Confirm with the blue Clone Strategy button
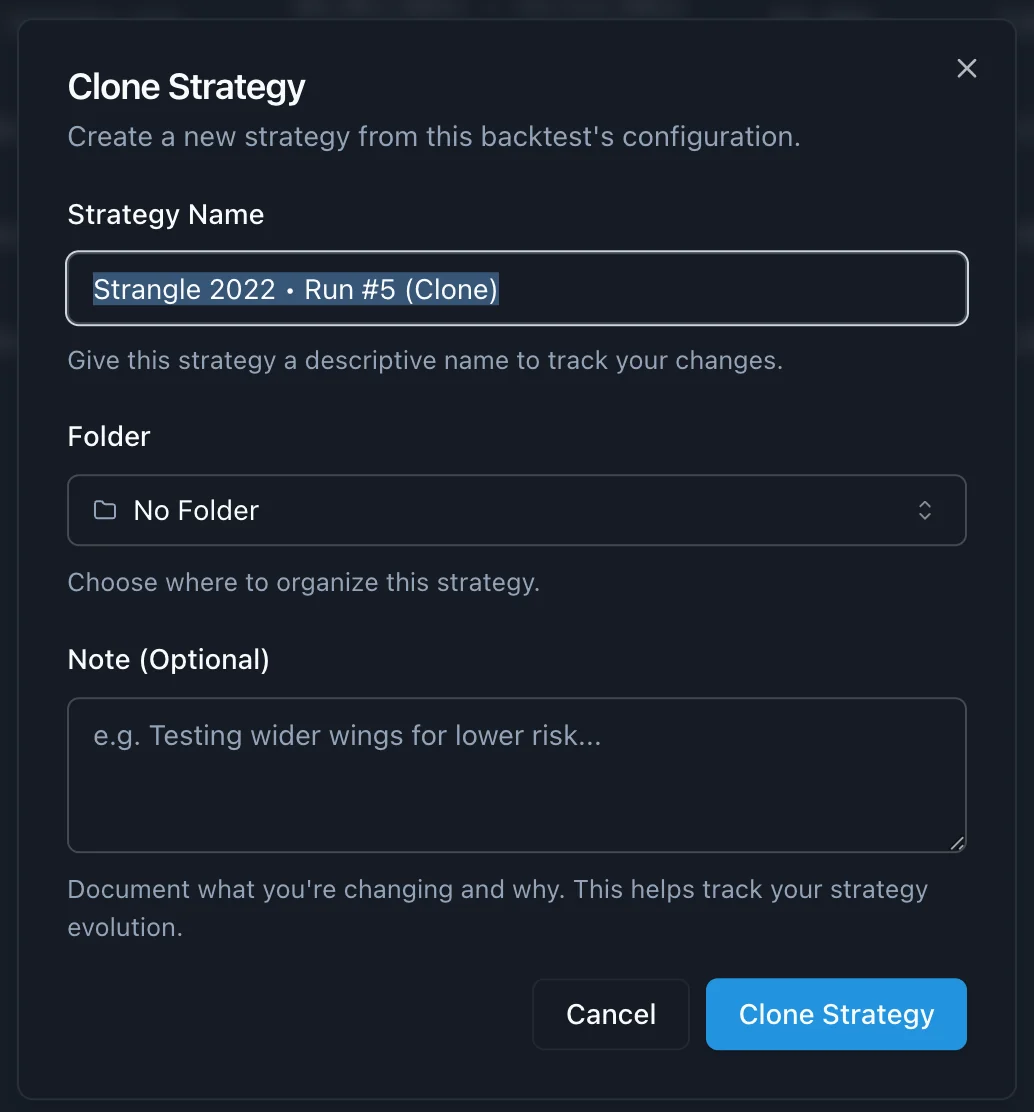This screenshot has height=1112, width=1034. coord(836,1014)
